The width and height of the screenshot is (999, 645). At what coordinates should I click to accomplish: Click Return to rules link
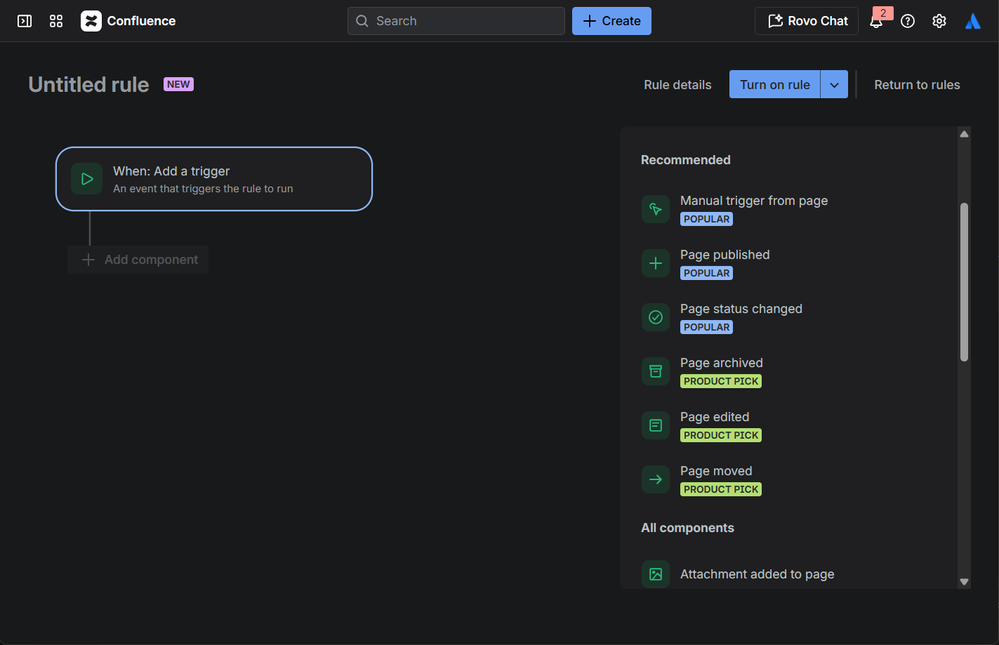click(x=917, y=85)
